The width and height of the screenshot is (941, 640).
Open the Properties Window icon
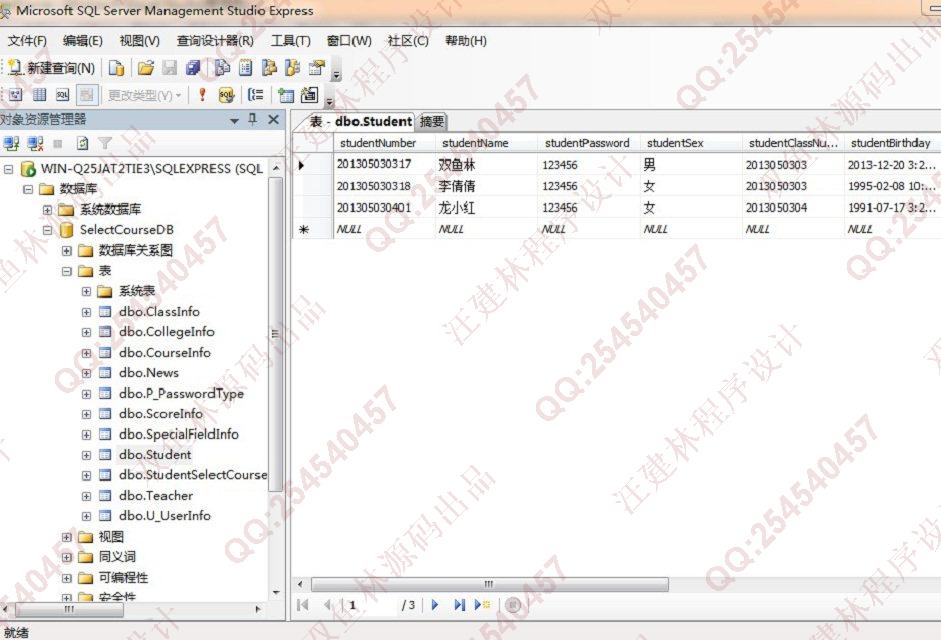[316, 68]
